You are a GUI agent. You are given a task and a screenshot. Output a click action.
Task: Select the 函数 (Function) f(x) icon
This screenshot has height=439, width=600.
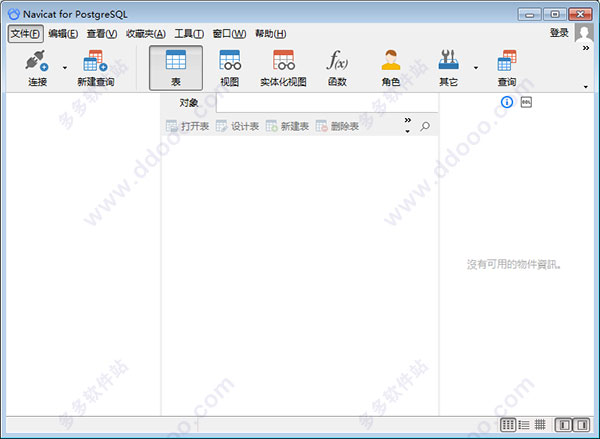point(337,60)
